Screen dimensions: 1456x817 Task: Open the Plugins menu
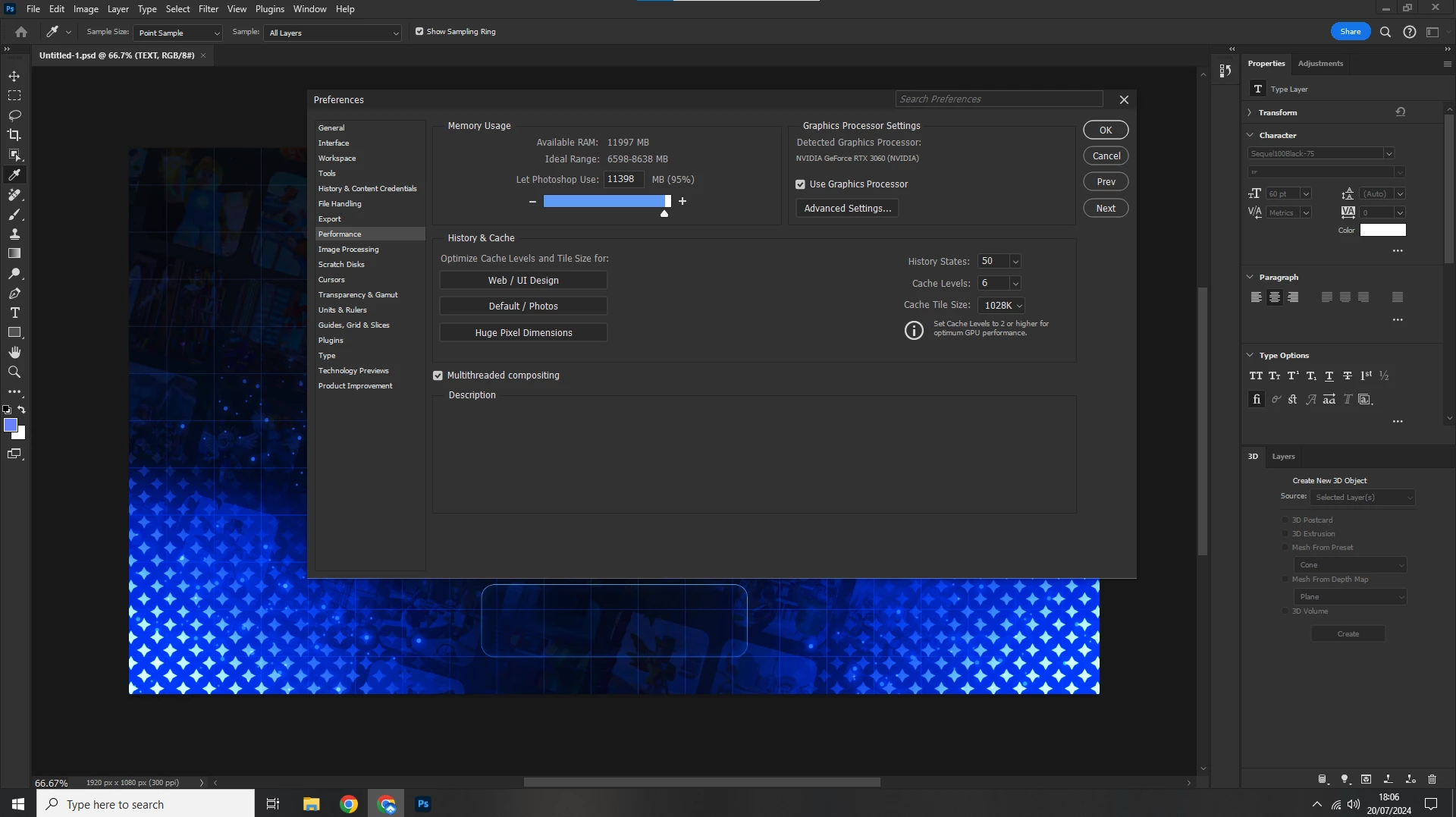(x=270, y=9)
